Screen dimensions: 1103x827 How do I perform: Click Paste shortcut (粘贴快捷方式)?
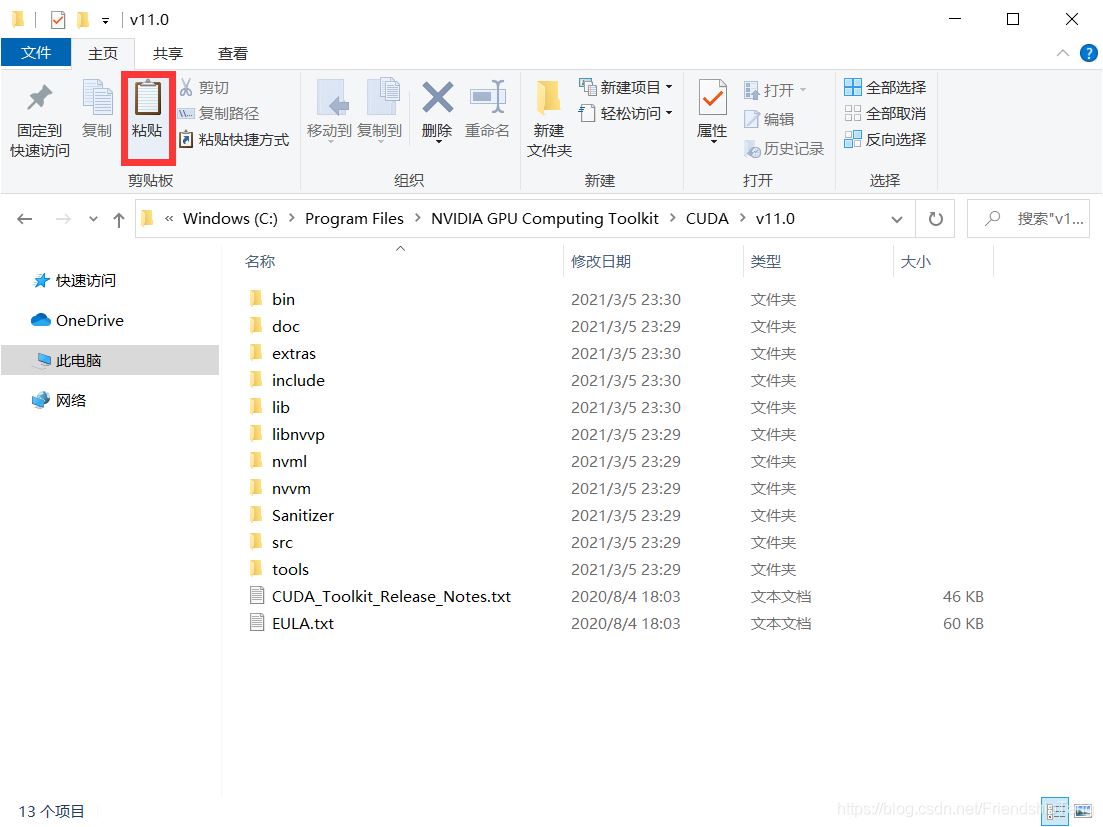click(234, 140)
